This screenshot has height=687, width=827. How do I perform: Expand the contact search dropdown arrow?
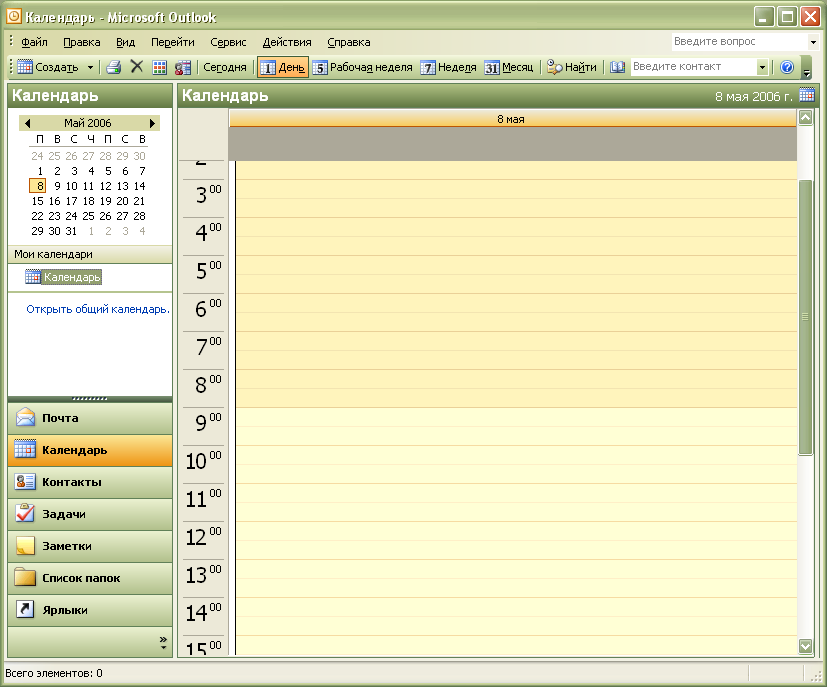click(762, 67)
